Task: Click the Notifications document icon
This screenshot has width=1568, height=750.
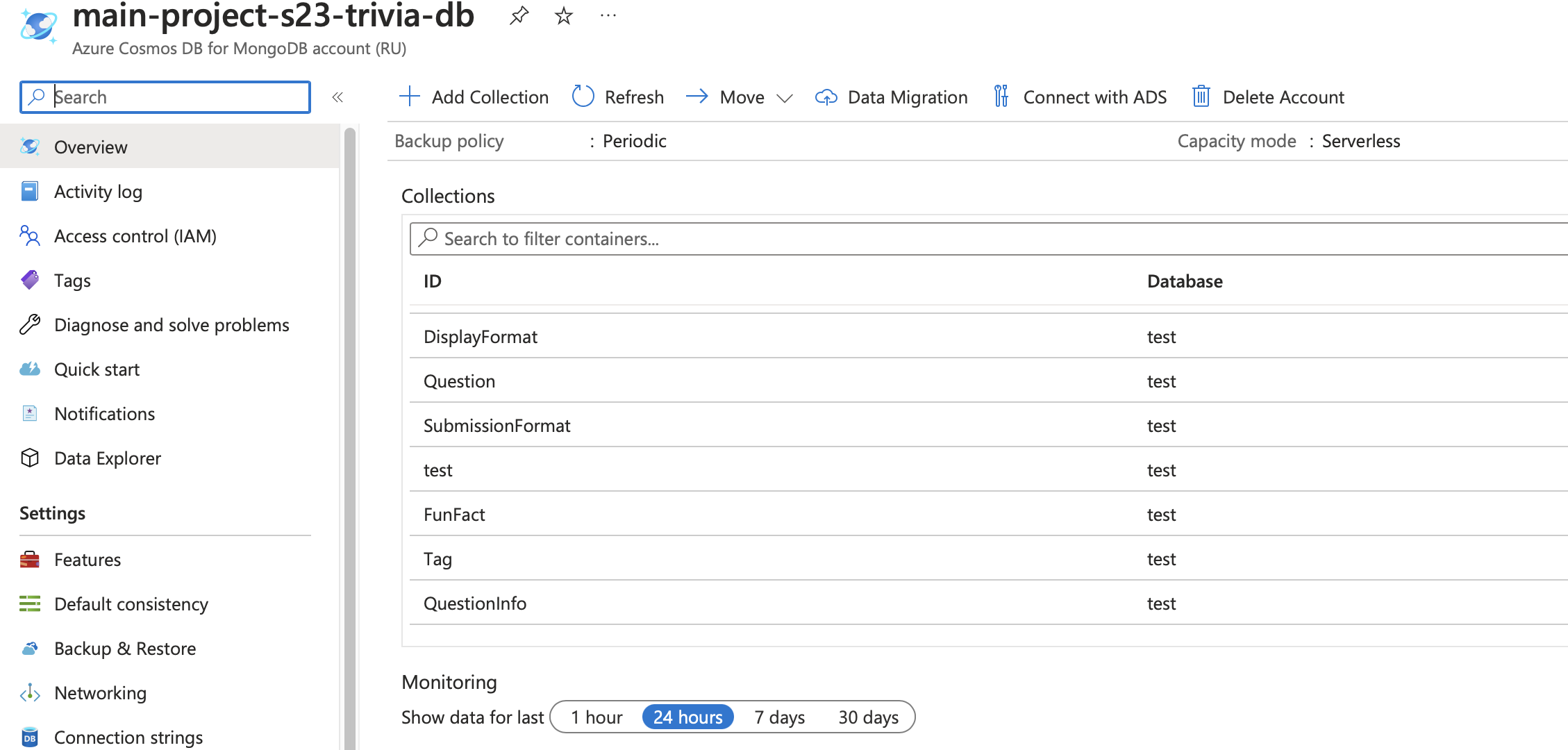Action: 30,413
